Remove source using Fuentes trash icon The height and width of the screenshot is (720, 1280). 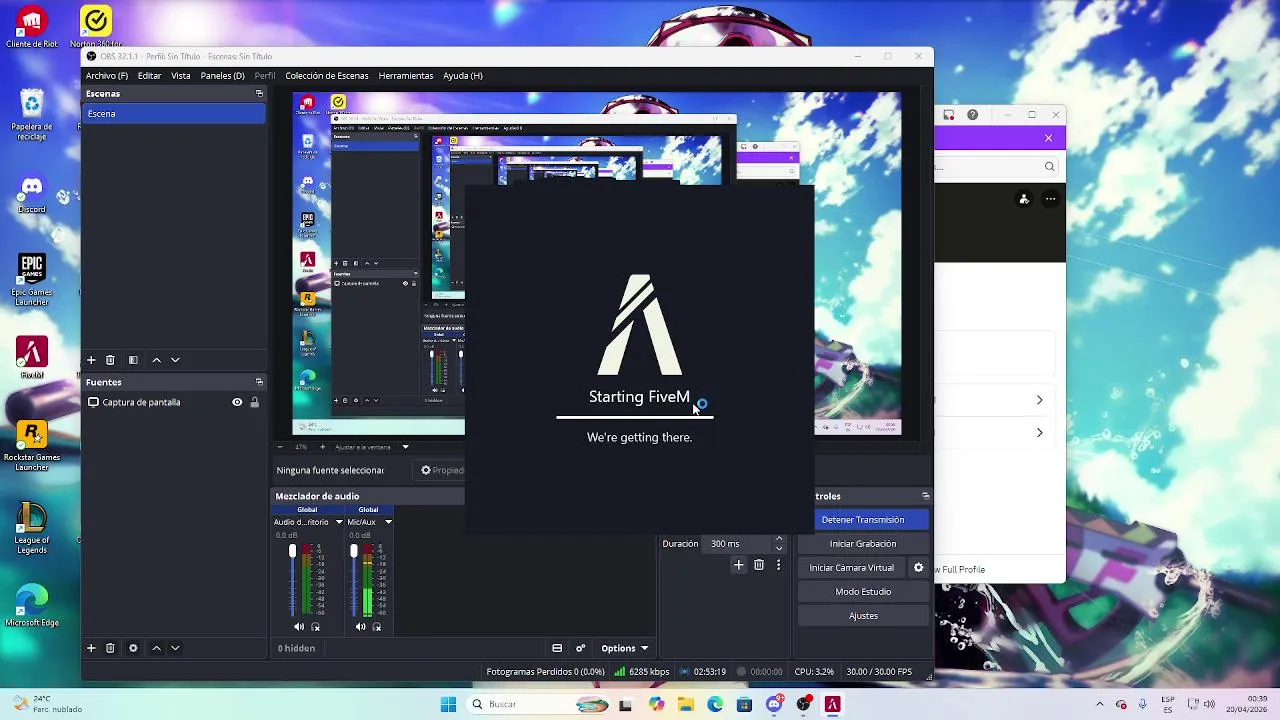click(110, 648)
